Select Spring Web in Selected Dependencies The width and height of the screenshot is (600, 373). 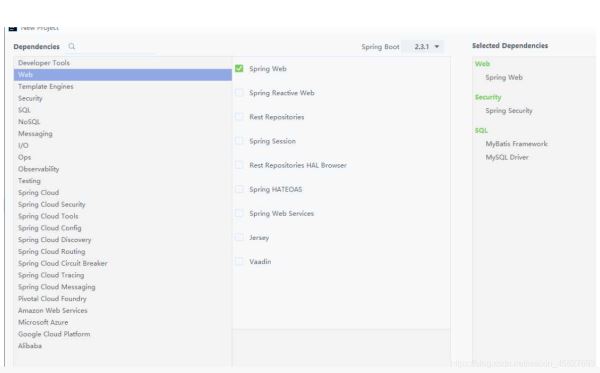(x=504, y=77)
